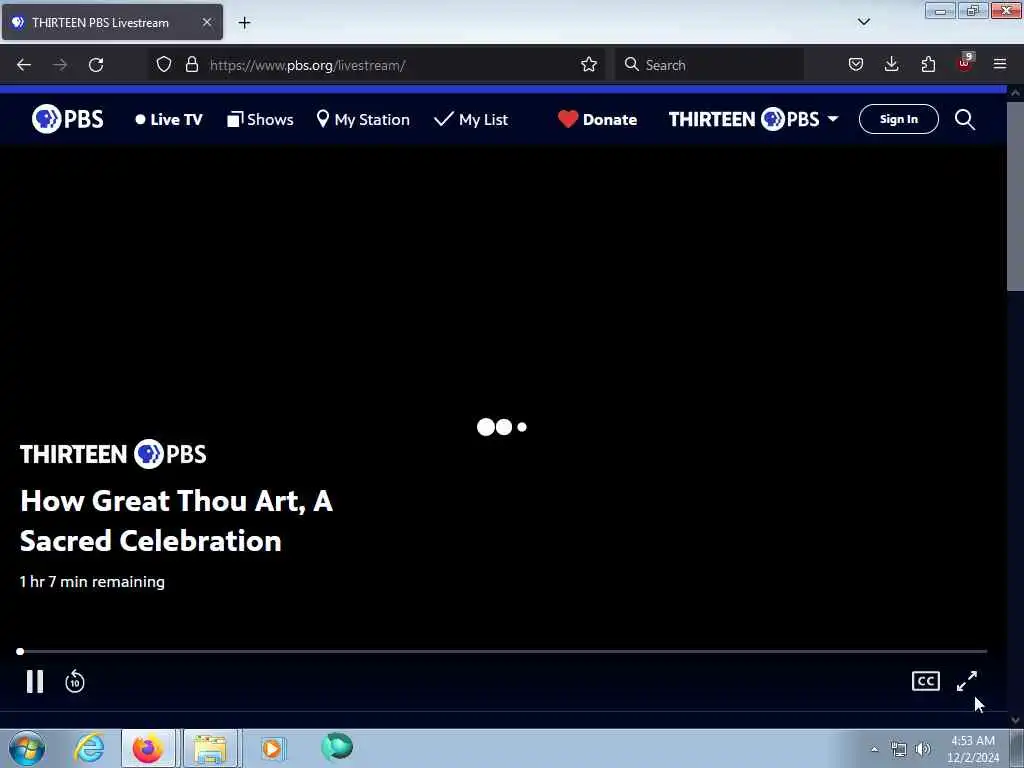
Task: Close the THIRTEEN PBS Livestream tab
Action: click(x=206, y=22)
